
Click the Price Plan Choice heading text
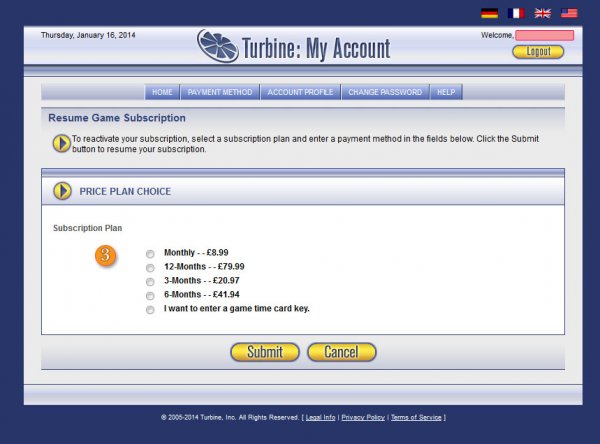point(125,191)
